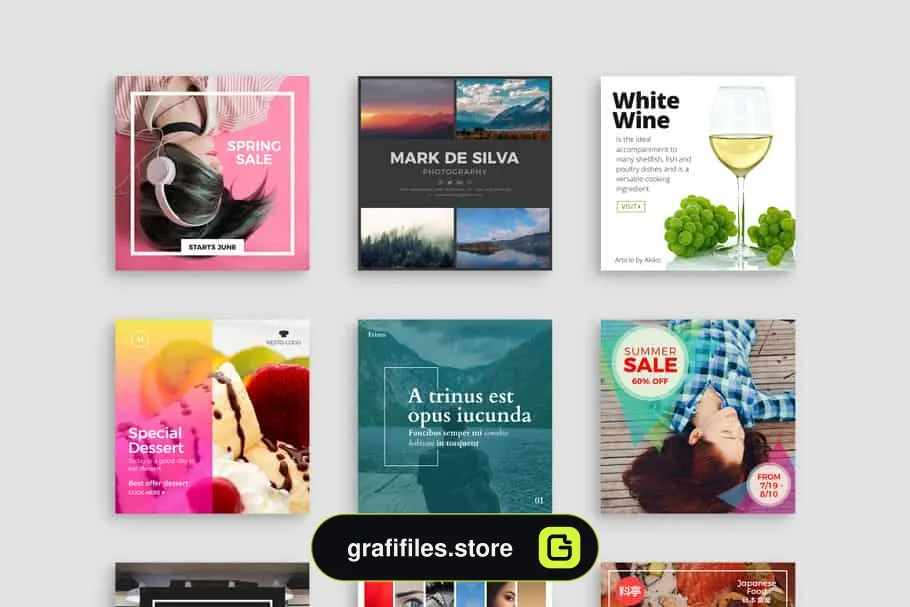Screen dimensions: 910x607
Task: Select the "Article by Akiko" text
Action: (x=638, y=260)
